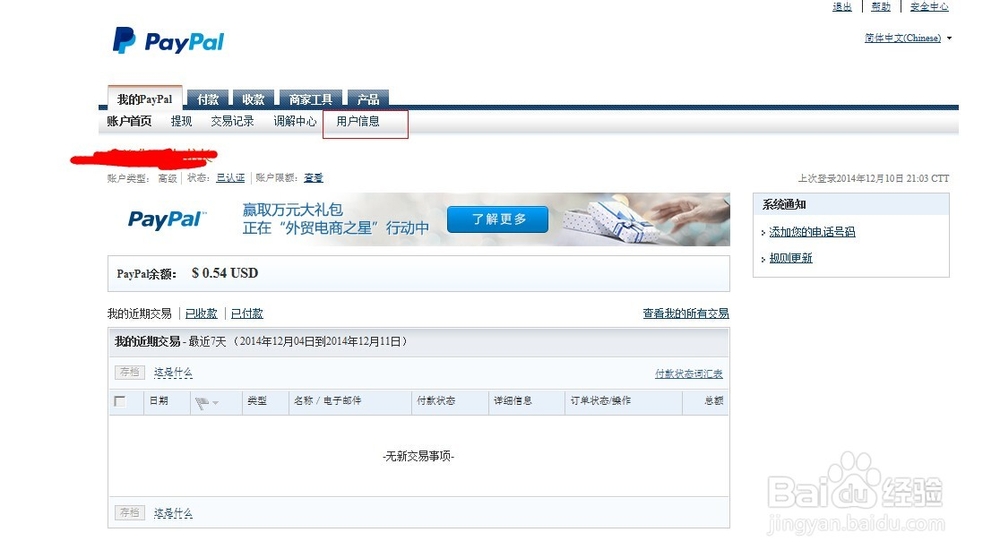Screen dimensions: 1000x558
Task: Click the 名称 / 电子邮件 column header
Action: [327, 400]
